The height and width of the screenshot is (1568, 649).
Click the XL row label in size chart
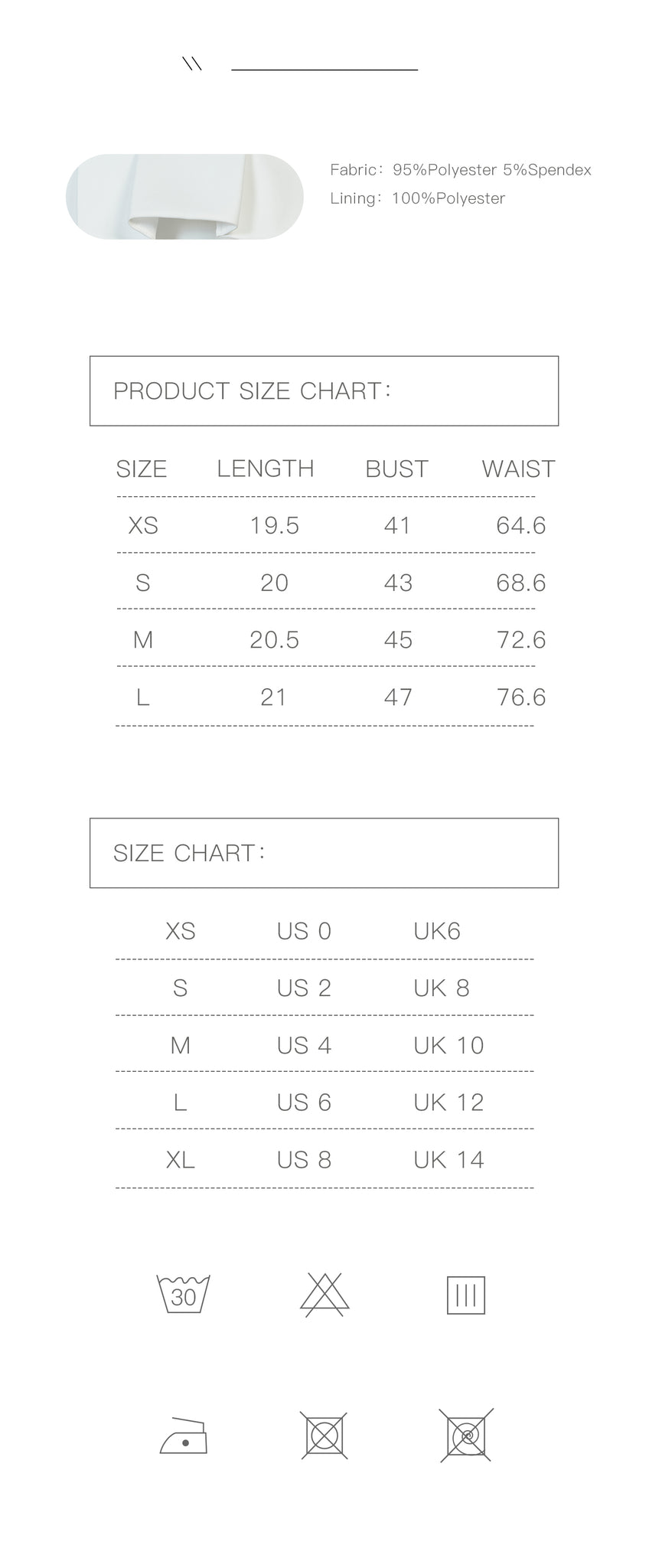coord(181,1160)
